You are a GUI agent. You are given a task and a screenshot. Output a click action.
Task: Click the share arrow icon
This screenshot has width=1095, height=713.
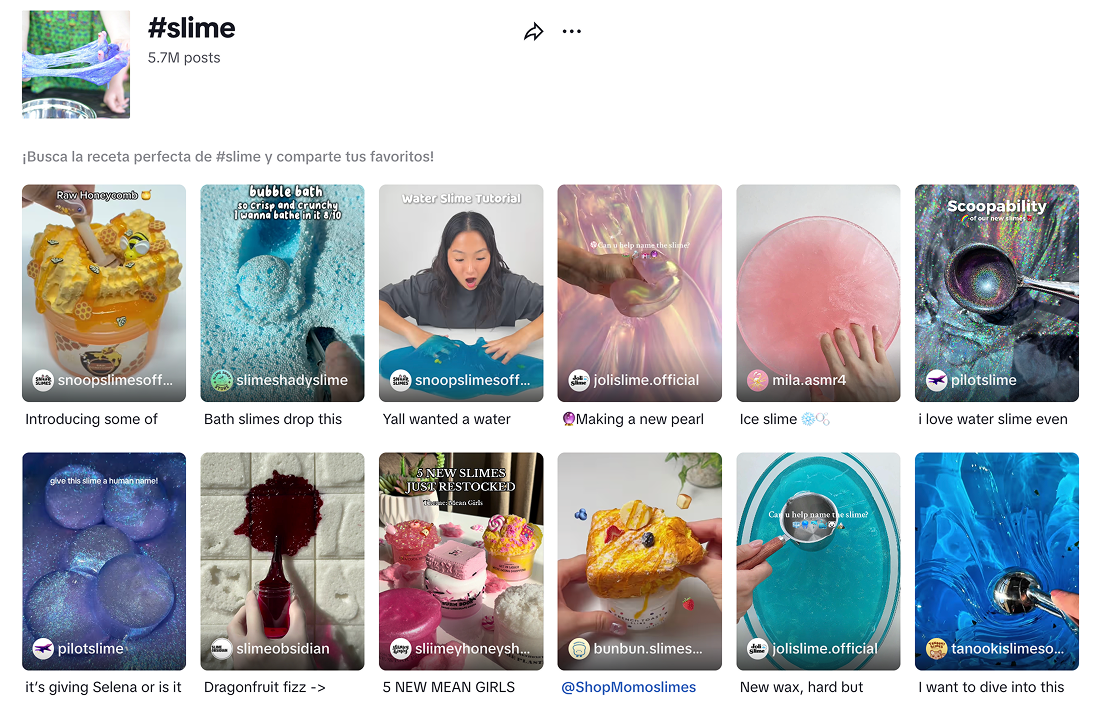click(x=533, y=32)
